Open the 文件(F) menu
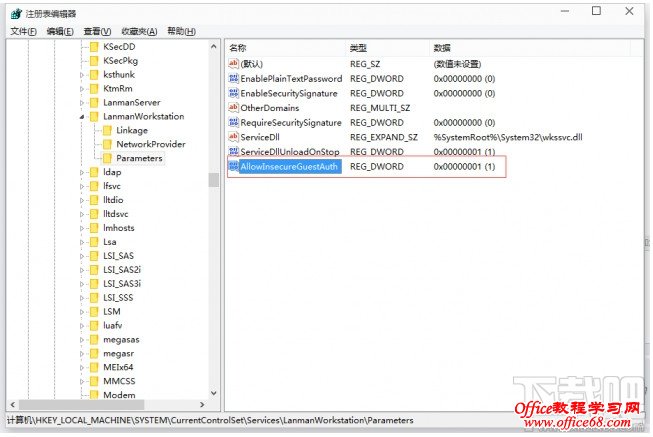Screen dimensions: 653x437 click(23, 31)
